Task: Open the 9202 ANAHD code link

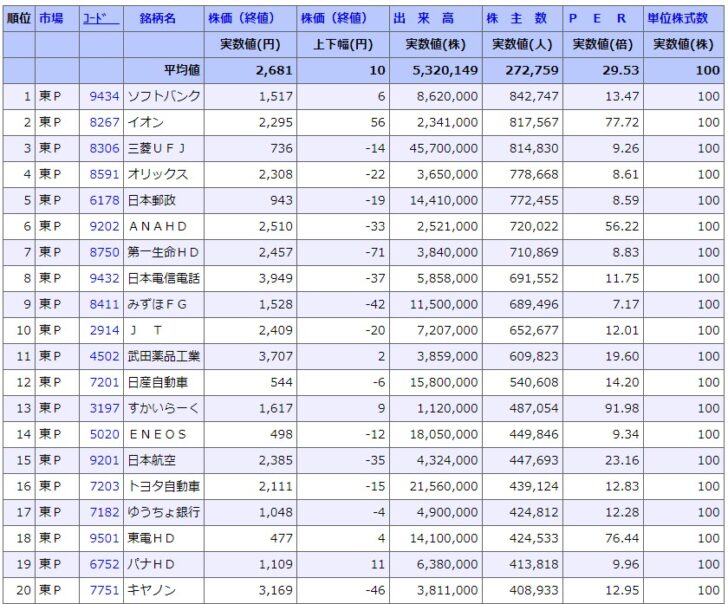Action: click(105, 226)
